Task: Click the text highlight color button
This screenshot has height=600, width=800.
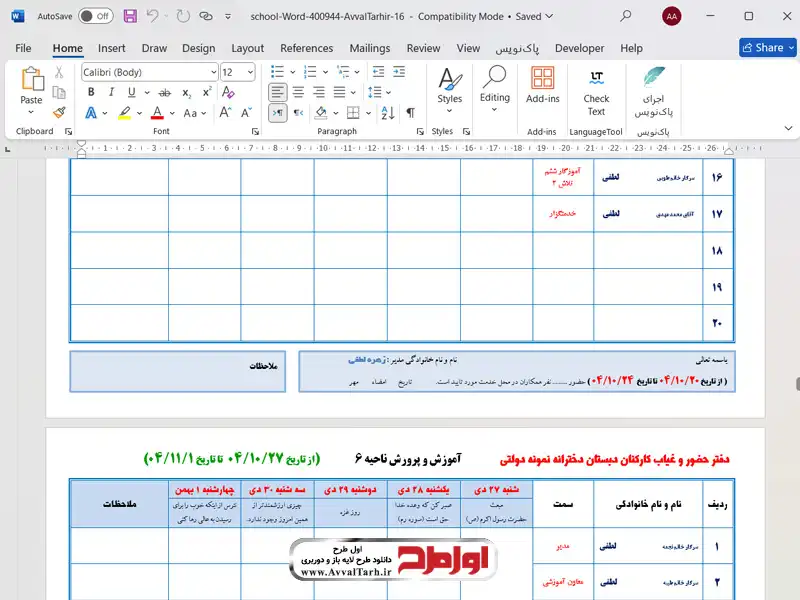Action: (x=125, y=113)
